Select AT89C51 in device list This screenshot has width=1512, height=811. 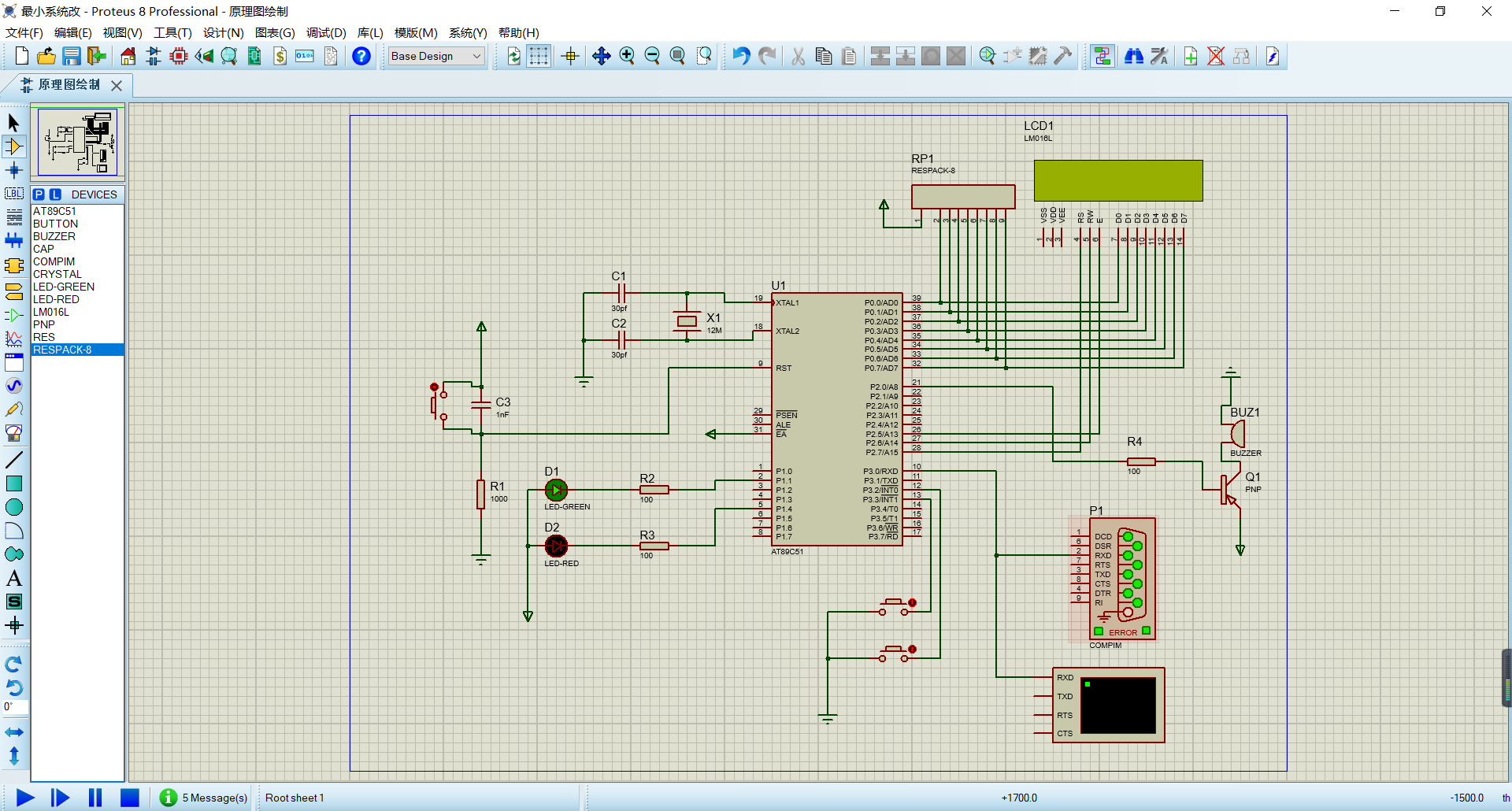pos(77,211)
